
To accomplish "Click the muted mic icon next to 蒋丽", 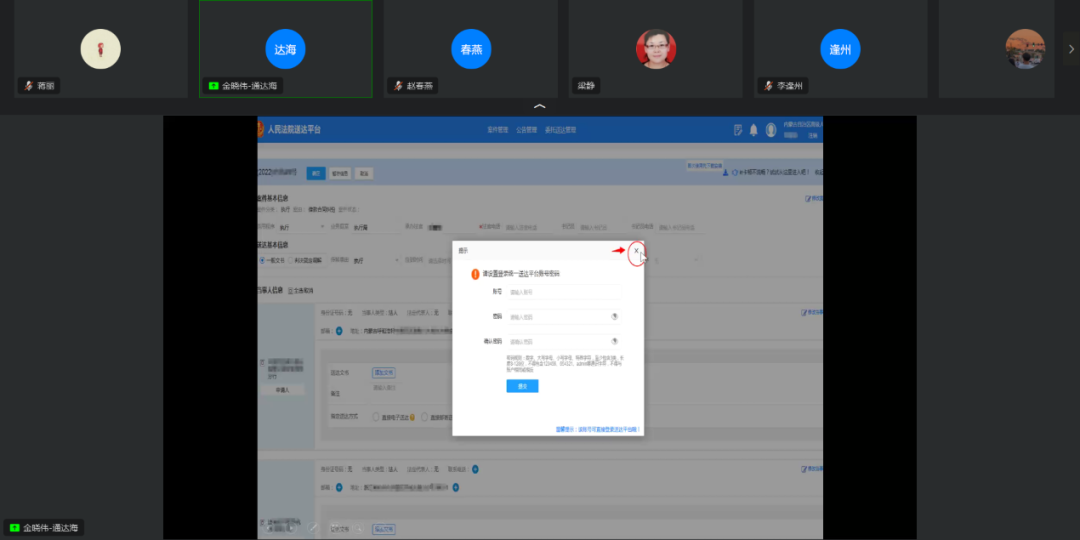I will 28,86.
